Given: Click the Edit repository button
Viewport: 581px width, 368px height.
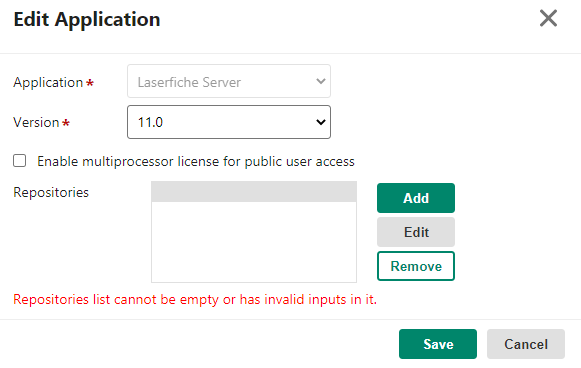Looking at the screenshot, I should (x=416, y=232).
